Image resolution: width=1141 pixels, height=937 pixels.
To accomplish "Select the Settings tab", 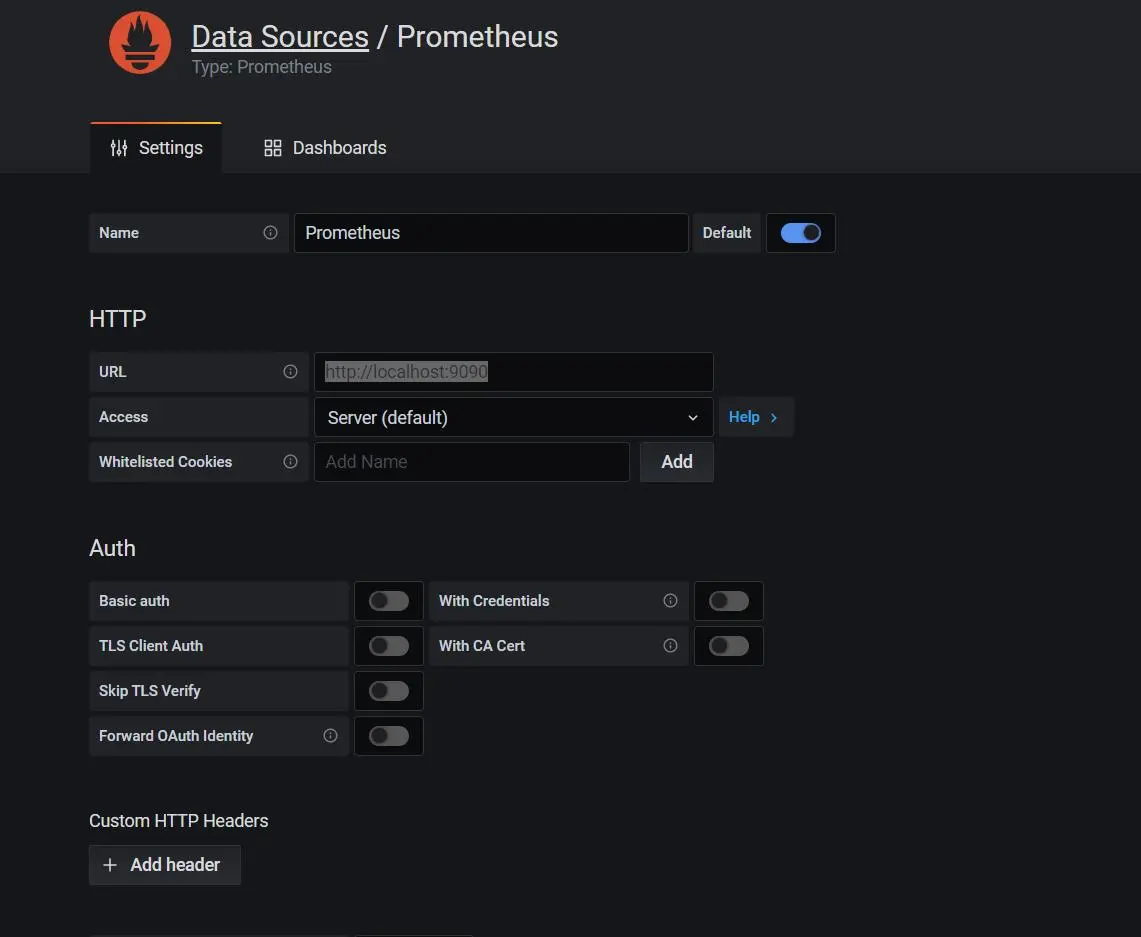I will click(x=156, y=148).
